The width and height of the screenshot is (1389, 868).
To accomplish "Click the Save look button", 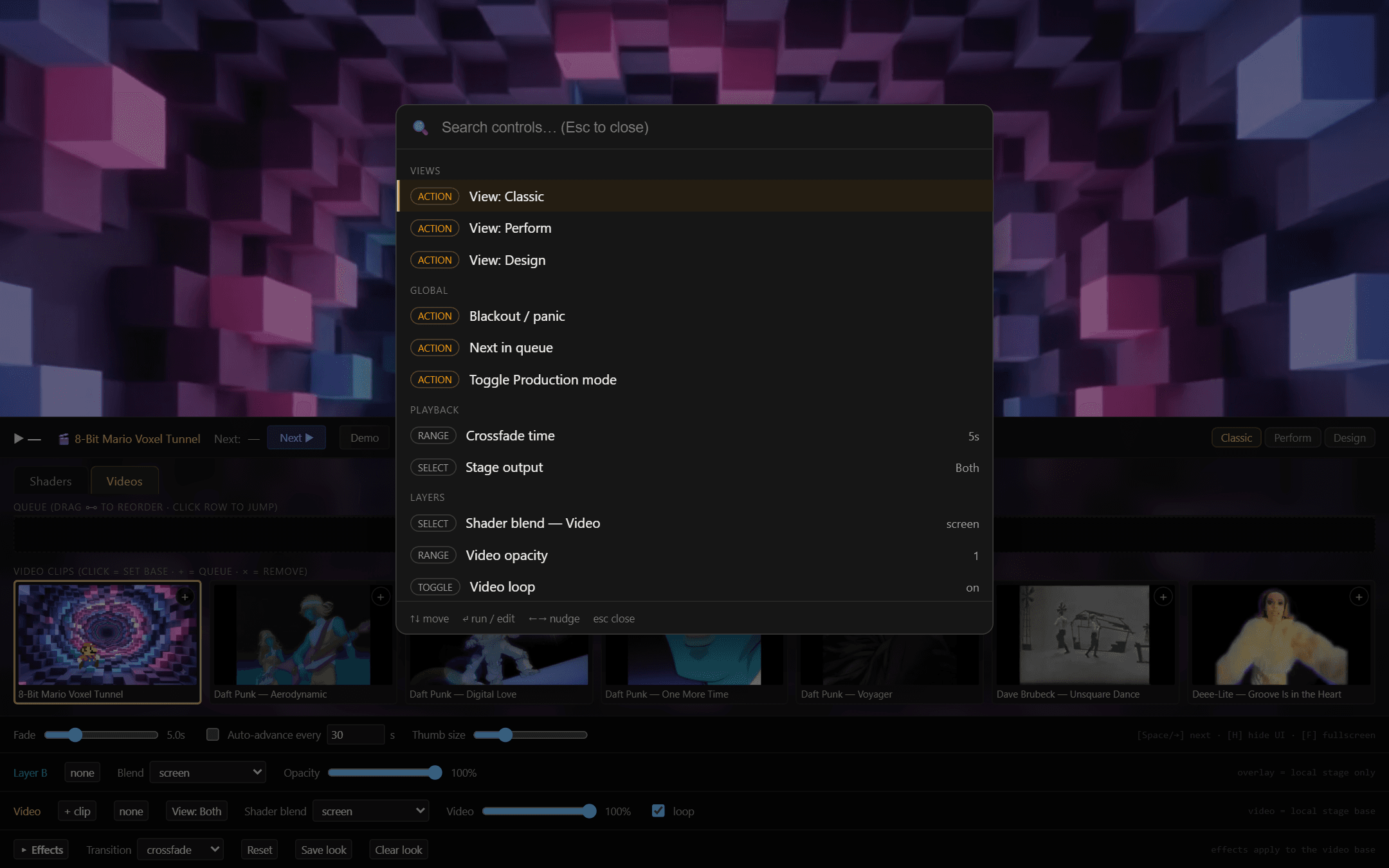I will (x=323, y=850).
